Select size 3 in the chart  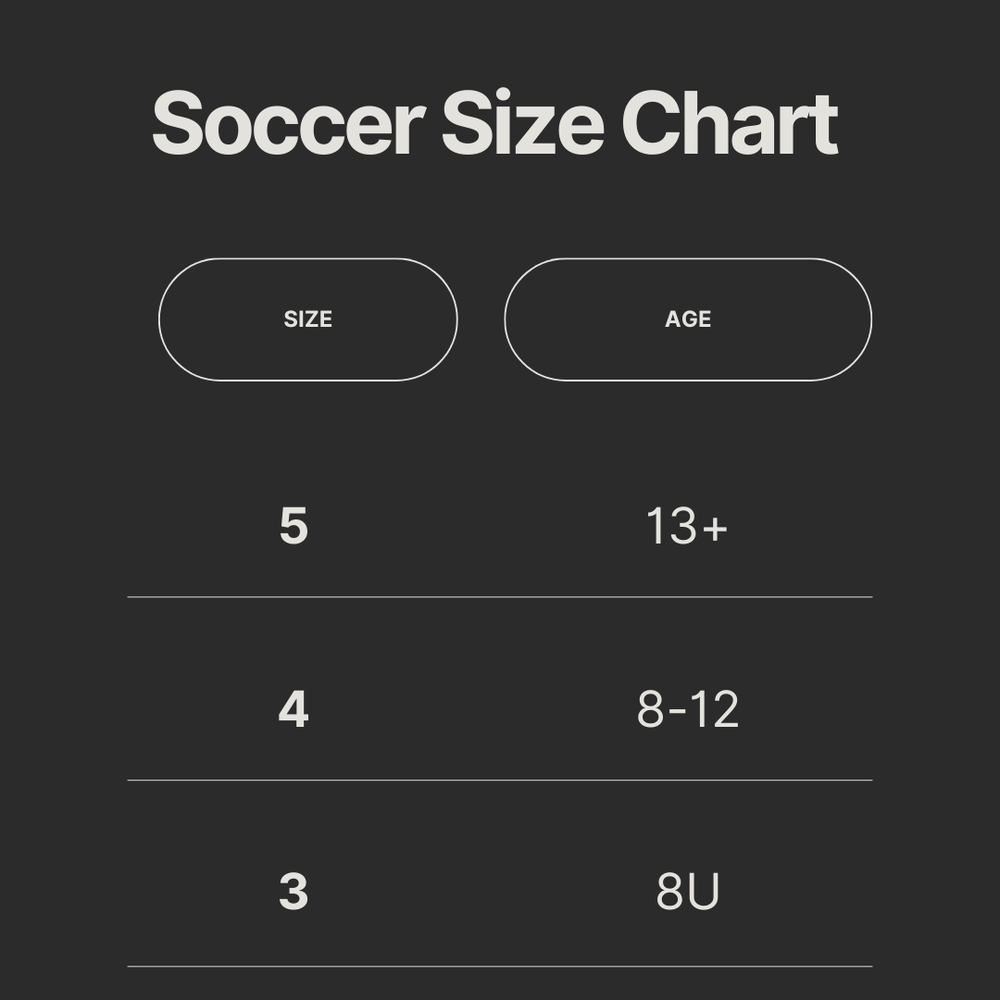coord(293,892)
